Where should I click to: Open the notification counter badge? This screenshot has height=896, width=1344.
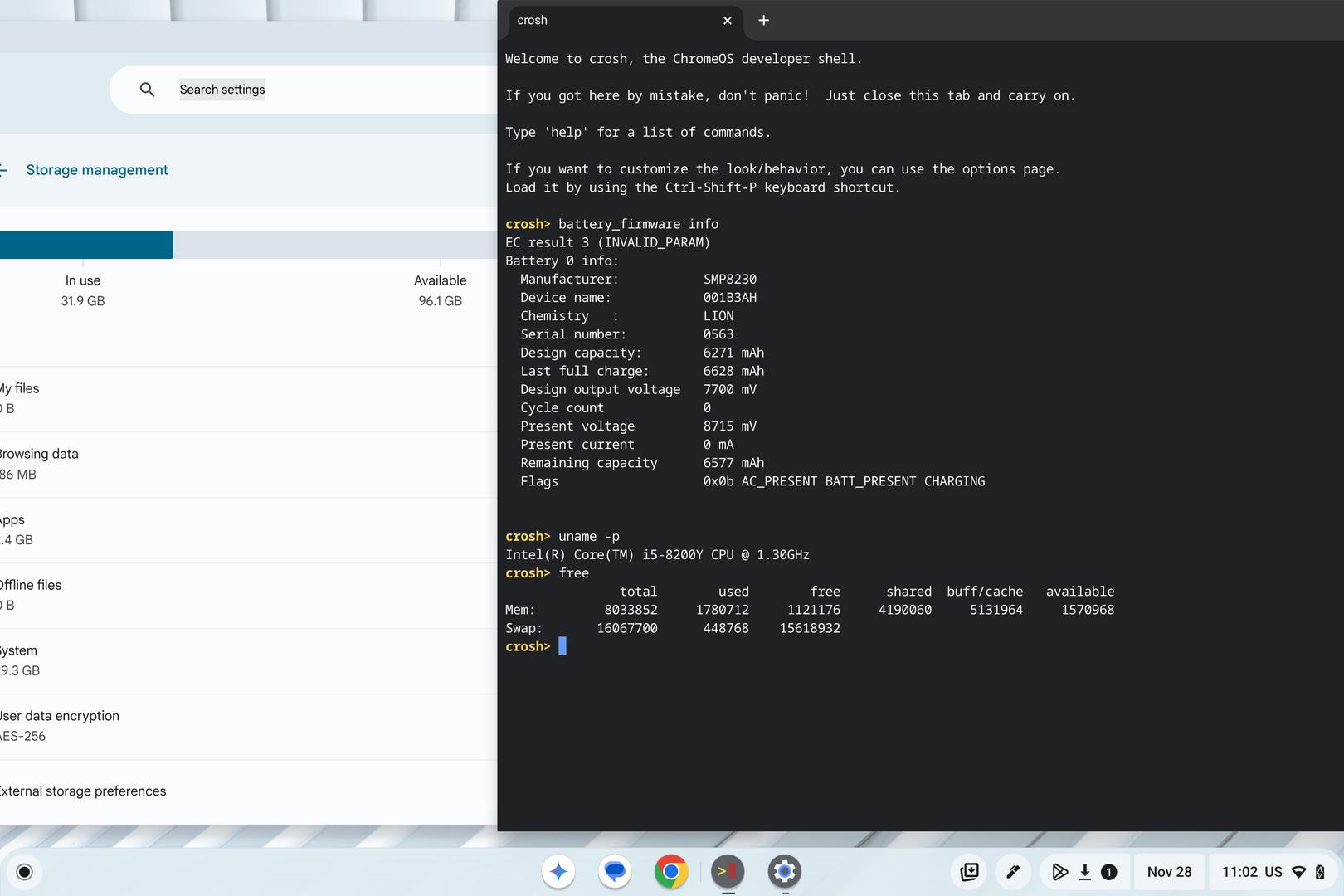pos(1108,872)
